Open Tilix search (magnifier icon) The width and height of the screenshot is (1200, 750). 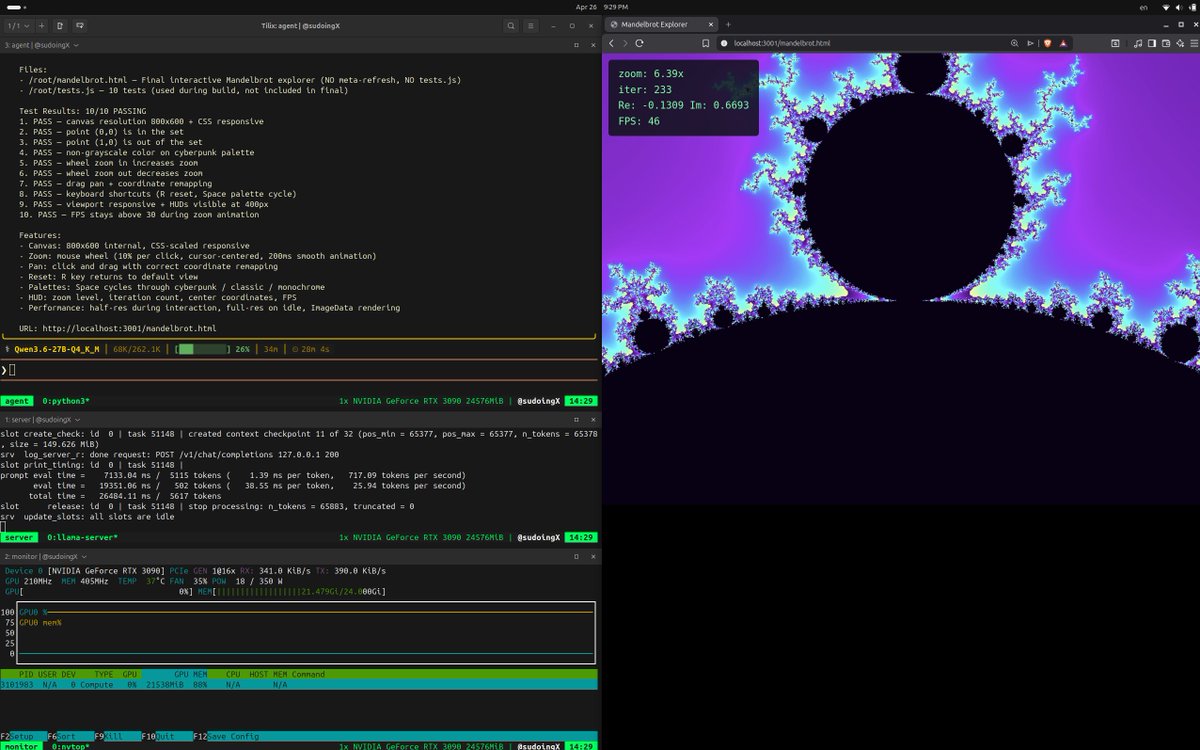point(511,25)
